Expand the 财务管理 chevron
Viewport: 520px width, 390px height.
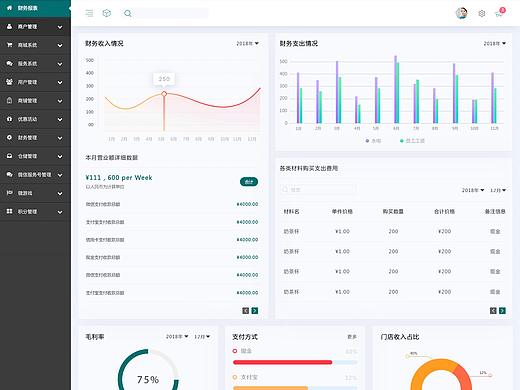point(60,138)
